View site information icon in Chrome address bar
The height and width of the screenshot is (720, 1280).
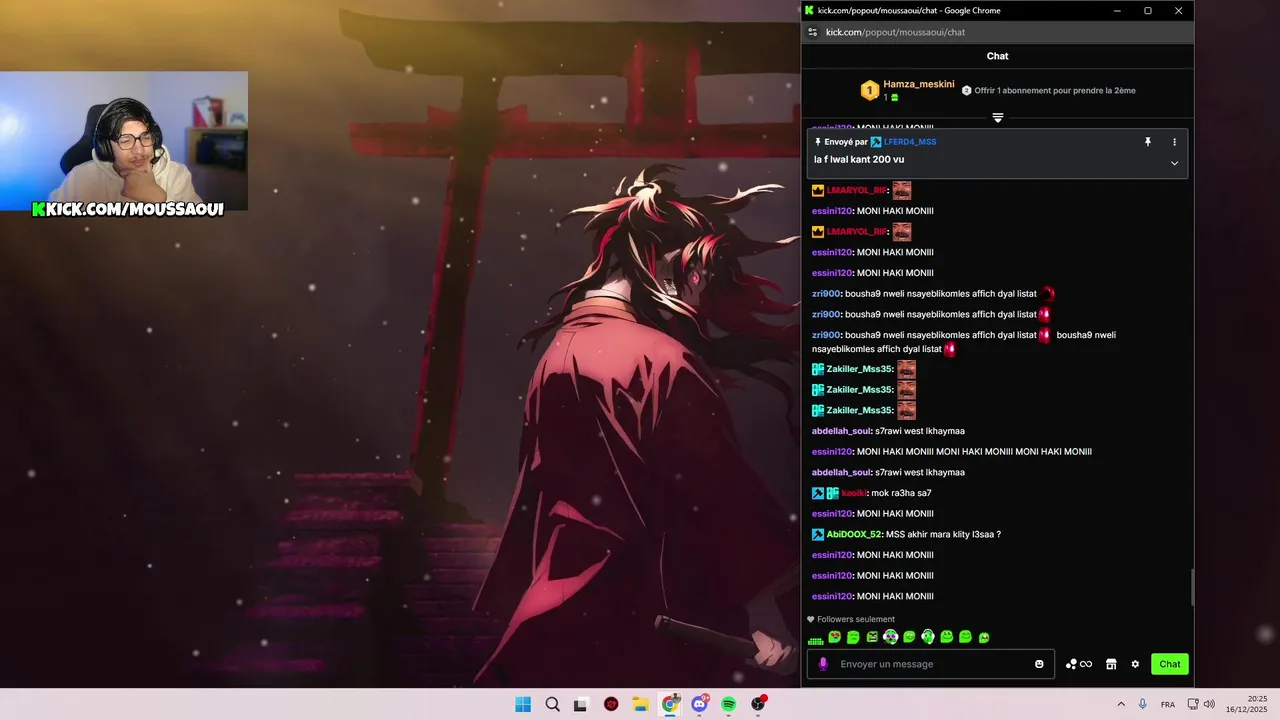pos(813,32)
